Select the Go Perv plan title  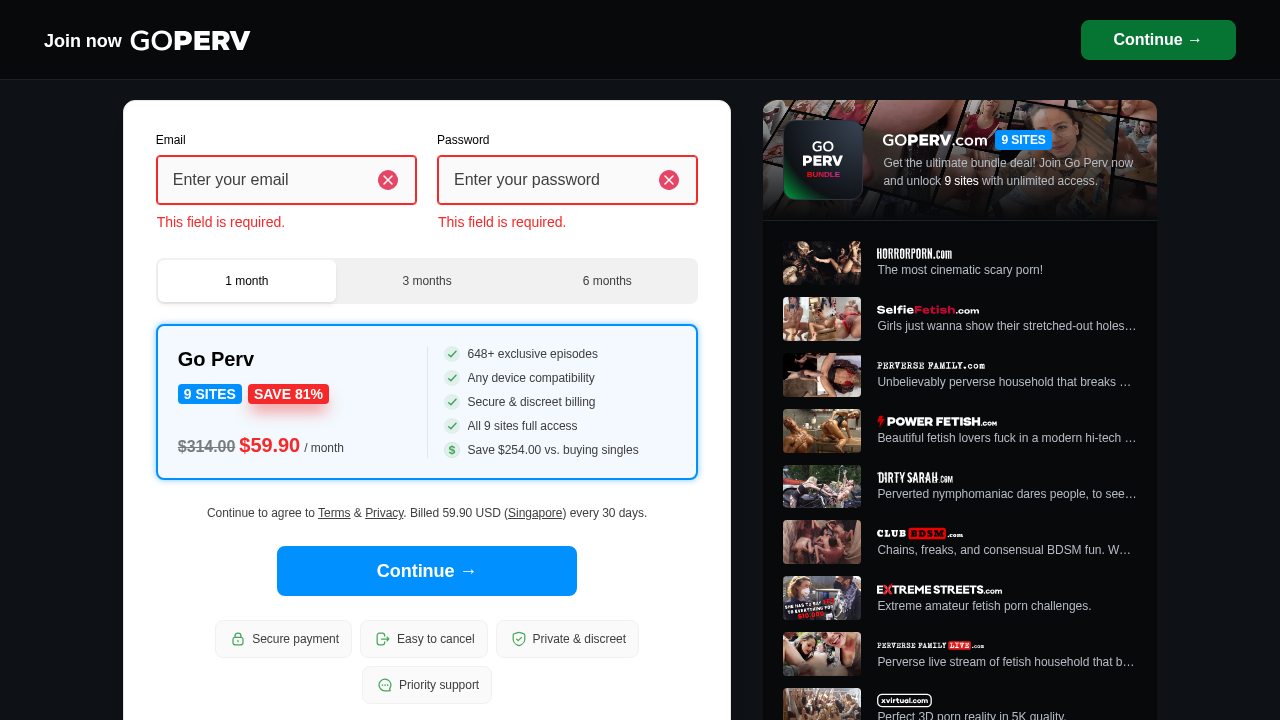pyautogui.click(x=216, y=359)
